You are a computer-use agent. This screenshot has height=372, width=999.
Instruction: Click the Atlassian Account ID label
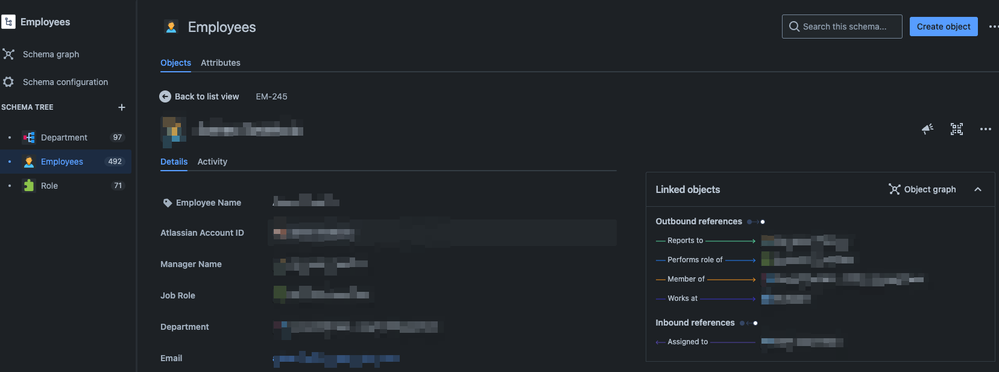click(x=203, y=233)
